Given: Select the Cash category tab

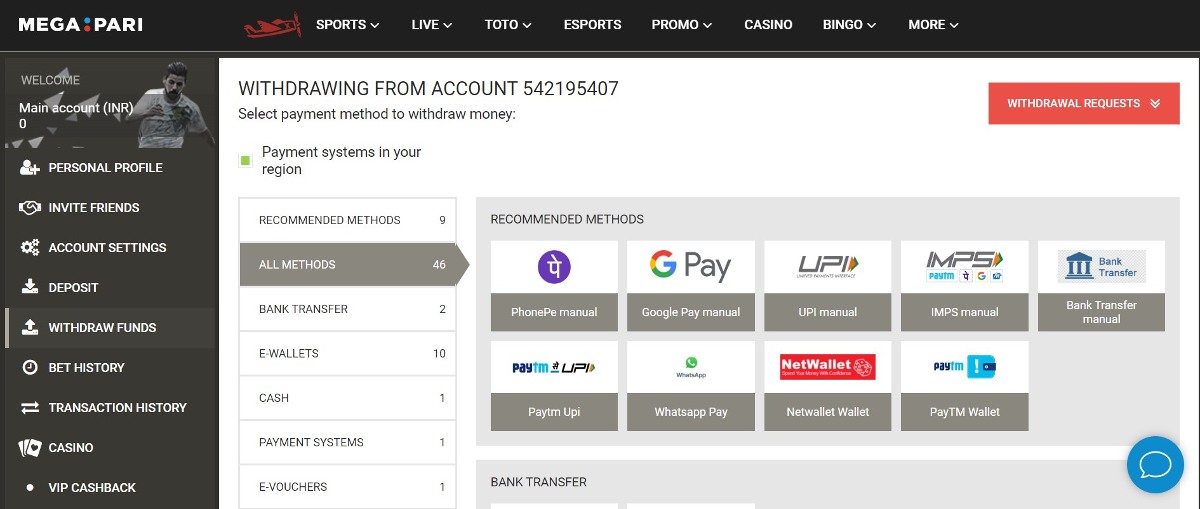Looking at the screenshot, I should click(348, 398).
